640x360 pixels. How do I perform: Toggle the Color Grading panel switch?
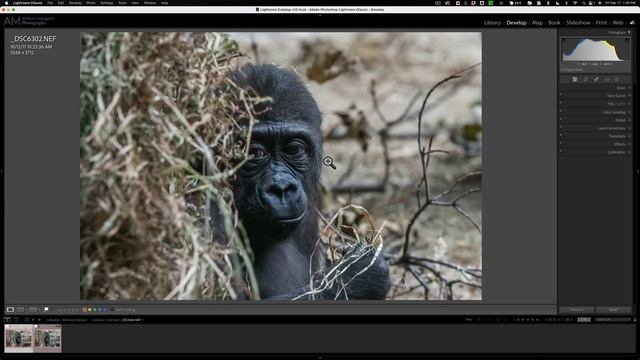561,112
